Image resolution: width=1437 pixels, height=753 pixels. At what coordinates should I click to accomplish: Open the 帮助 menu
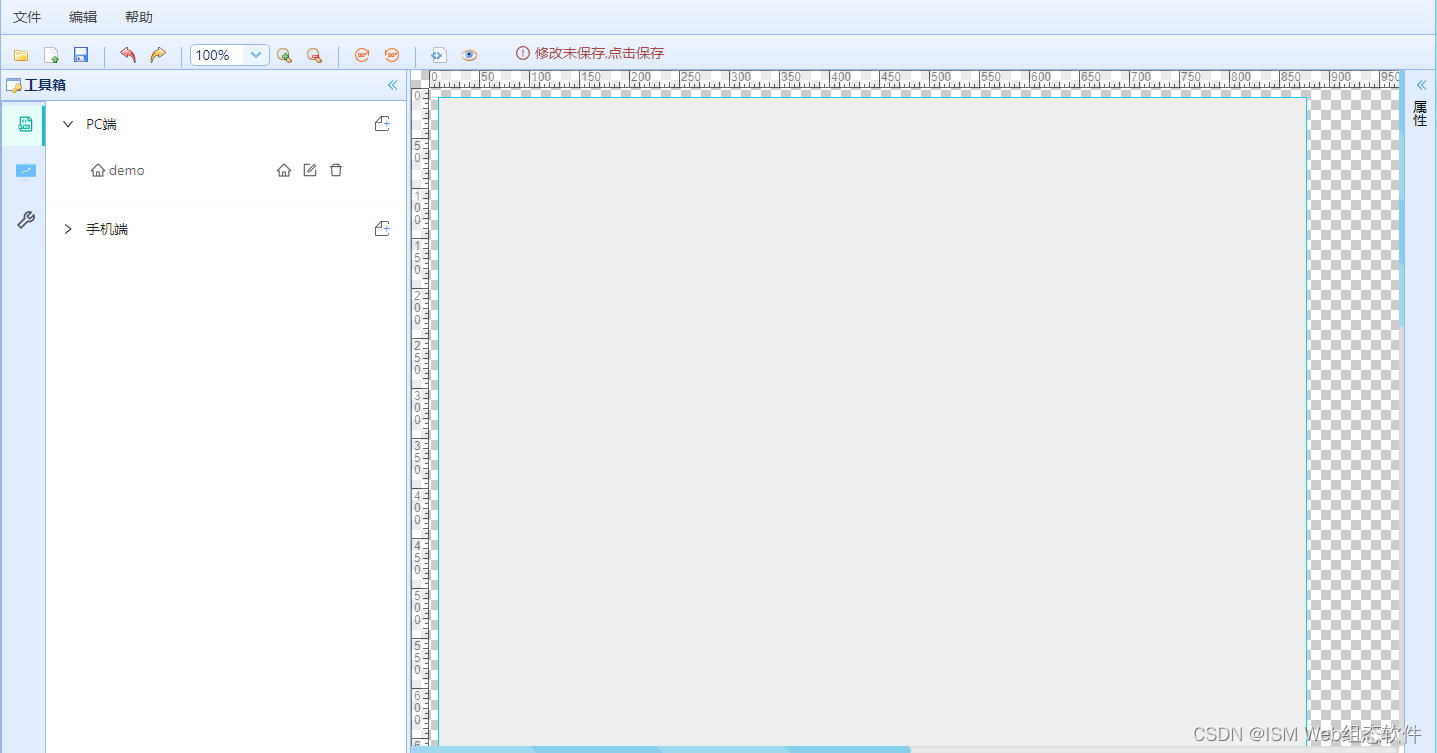coord(139,17)
